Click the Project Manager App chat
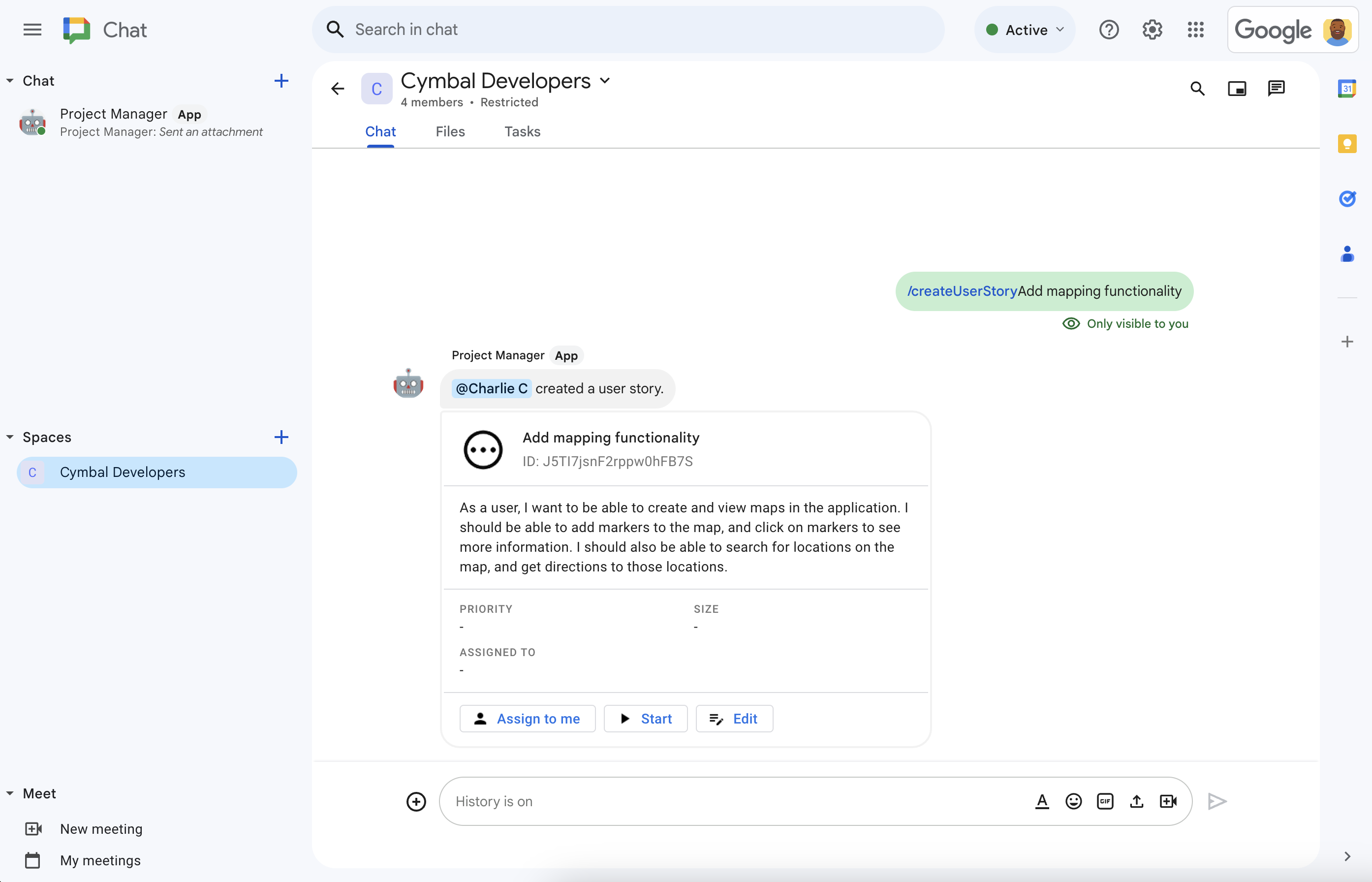 155,121
